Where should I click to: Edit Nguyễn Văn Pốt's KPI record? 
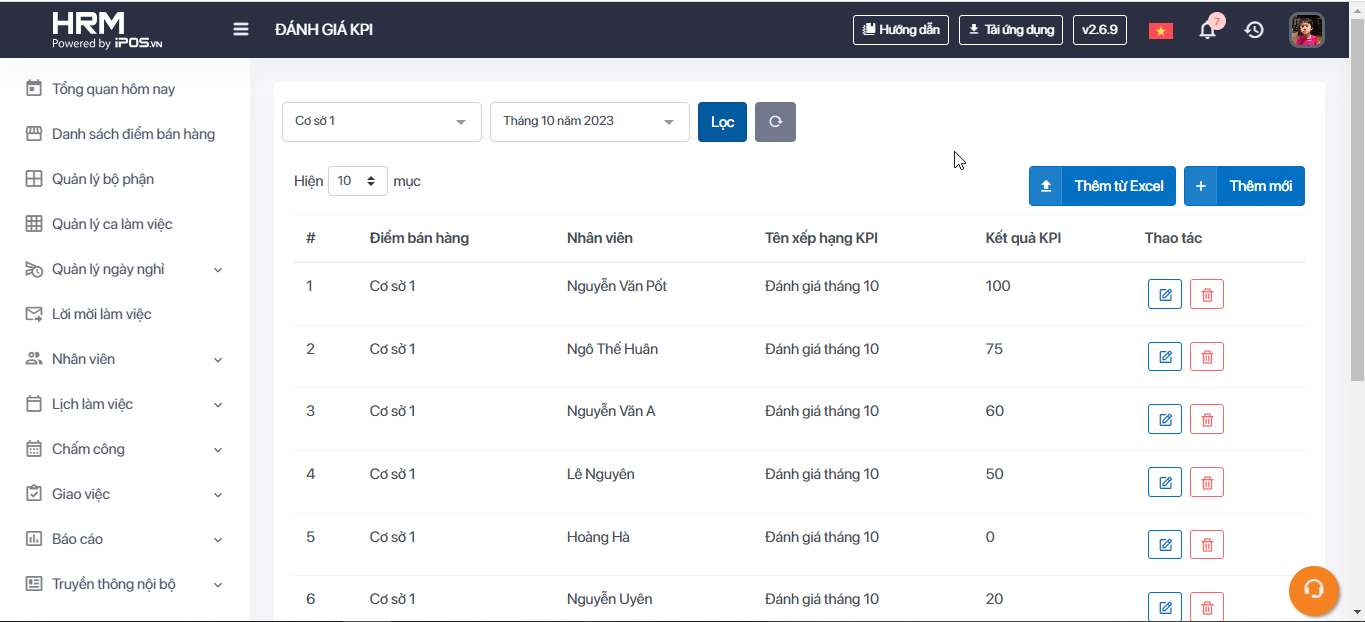click(x=1165, y=295)
